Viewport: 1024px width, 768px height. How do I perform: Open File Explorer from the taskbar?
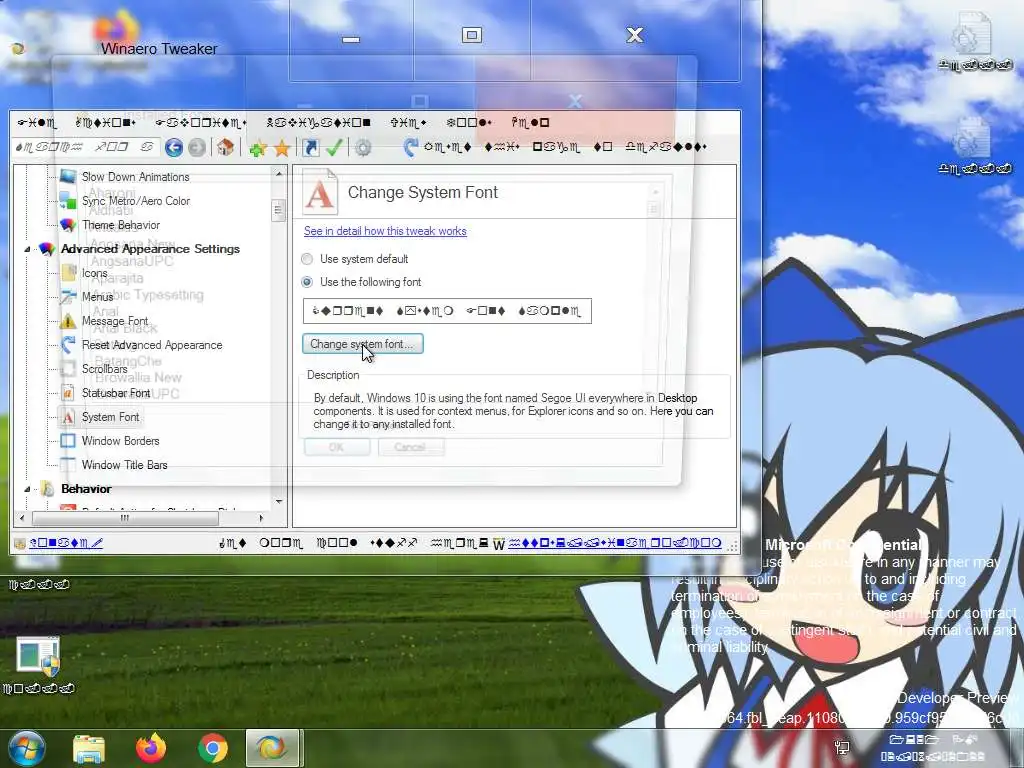(89, 748)
